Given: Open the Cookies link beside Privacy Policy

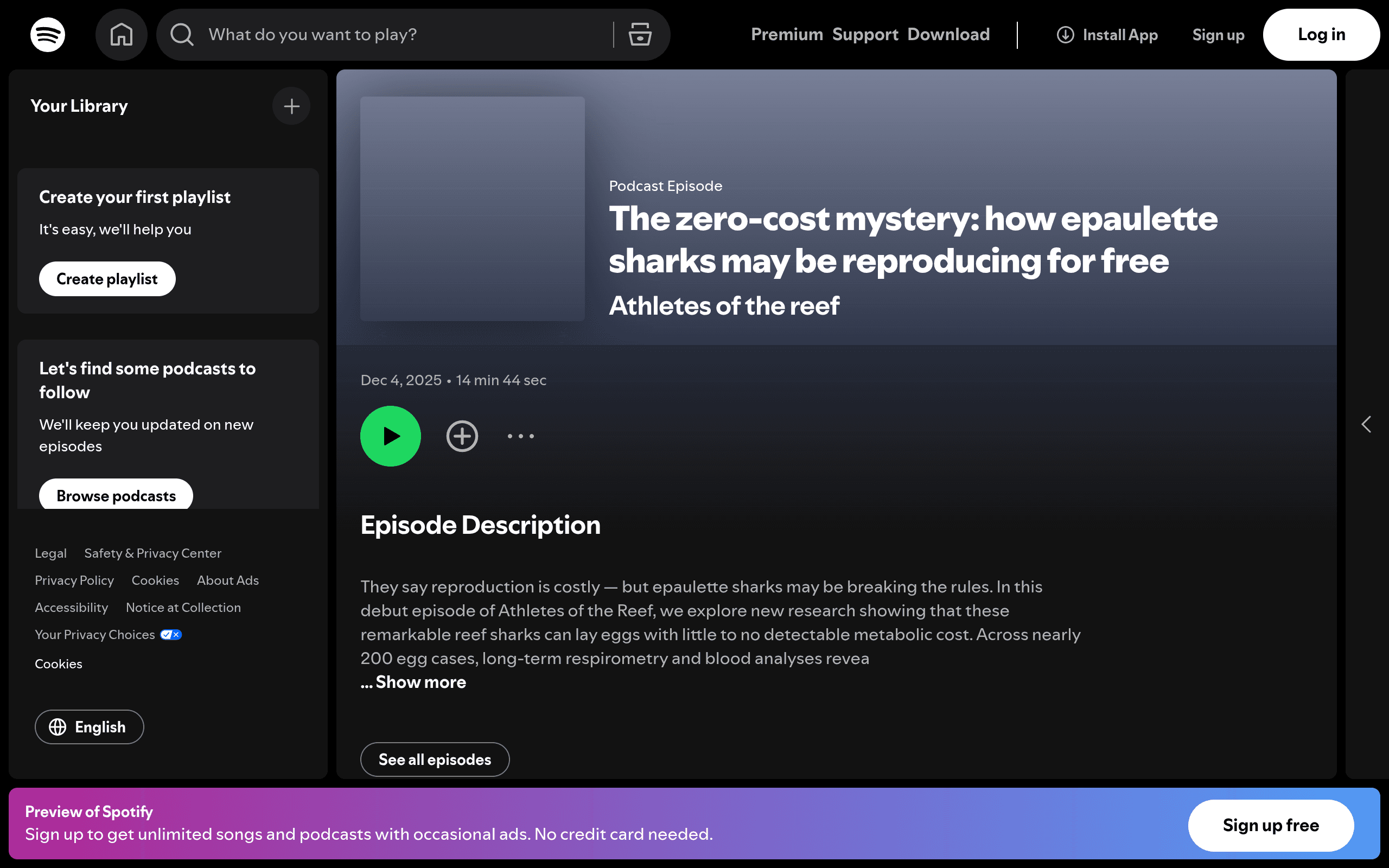Looking at the screenshot, I should 156,580.
